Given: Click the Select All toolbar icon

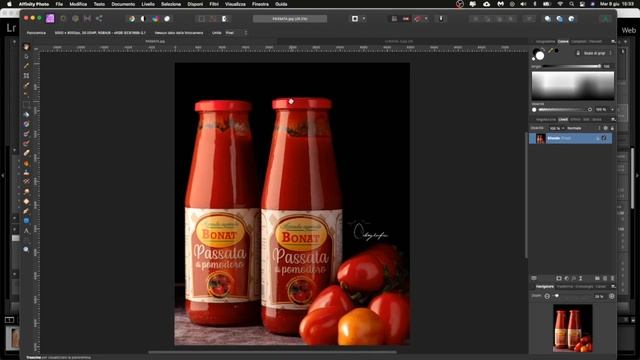Looking at the screenshot, I should pyautogui.click(x=201, y=19).
